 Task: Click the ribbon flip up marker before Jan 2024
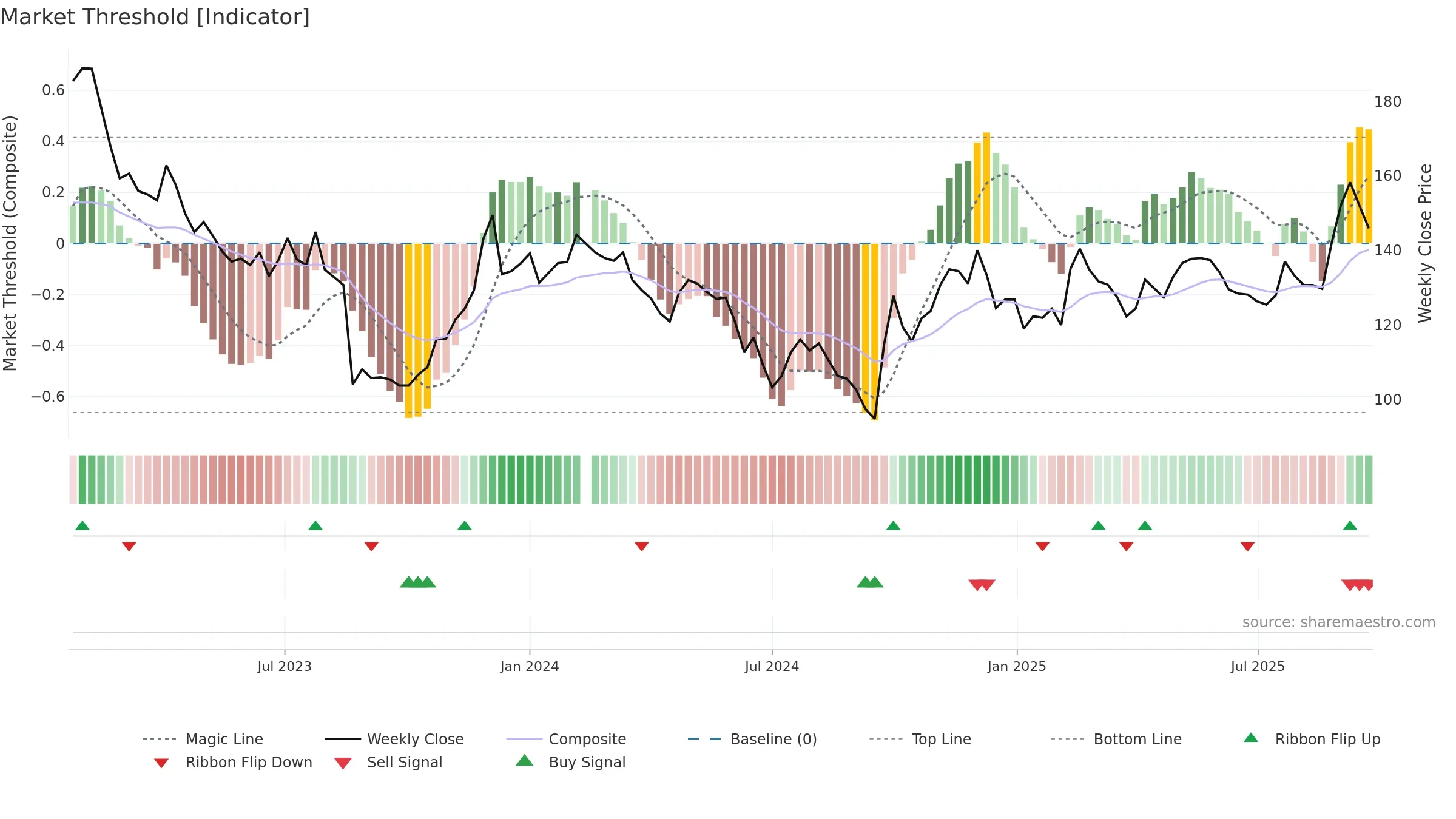click(x=465, y=525)
